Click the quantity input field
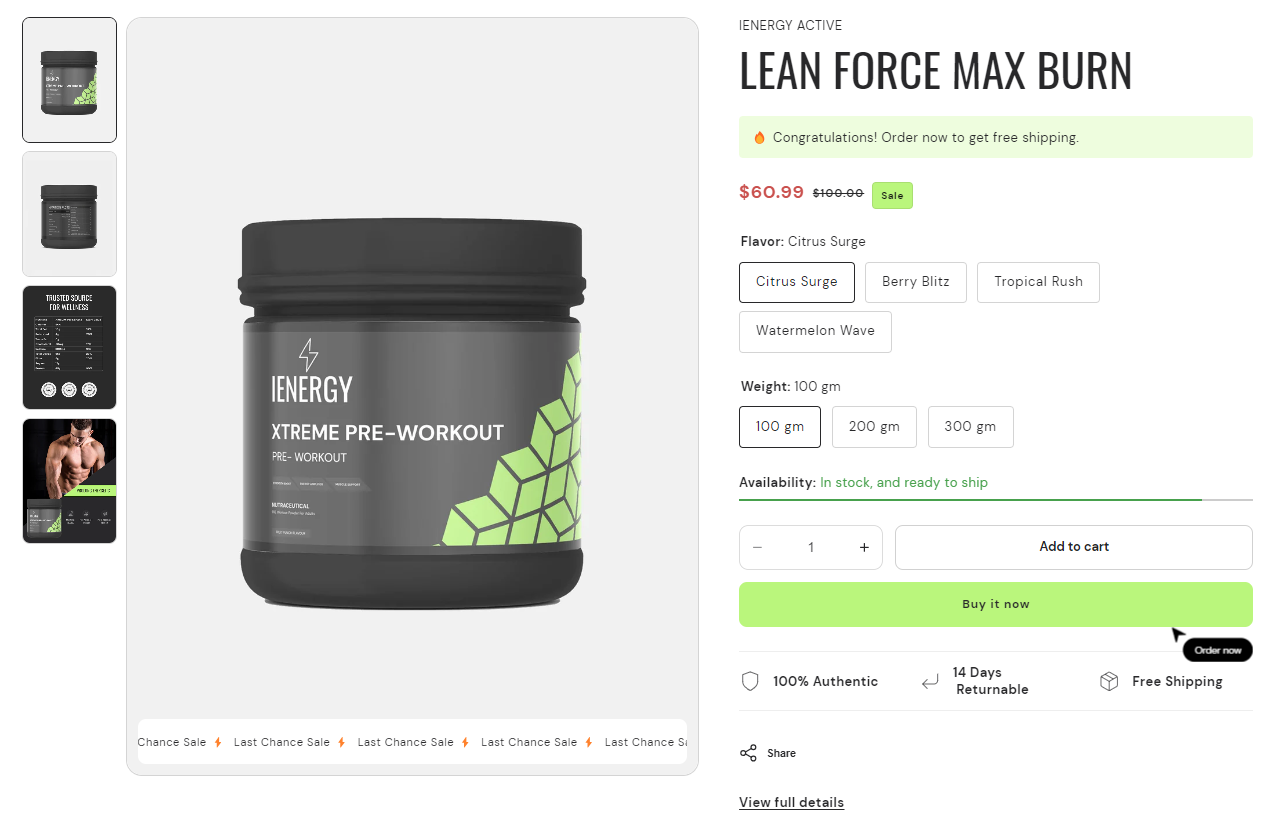The width and height of the screenshot is (1264, 823). pyautogui.click(x=811, y=547)
